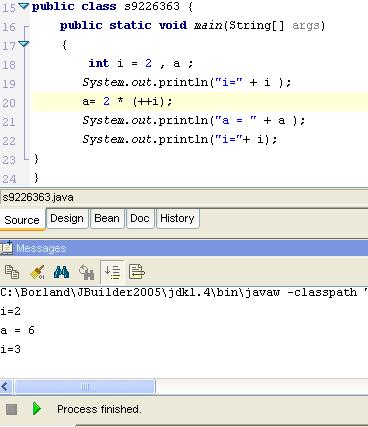Image resolution: width=368 pixels, height=427 pixels.
Task: Switch to the Source tab
Action: pyautogui.click(x=22, y=220)
